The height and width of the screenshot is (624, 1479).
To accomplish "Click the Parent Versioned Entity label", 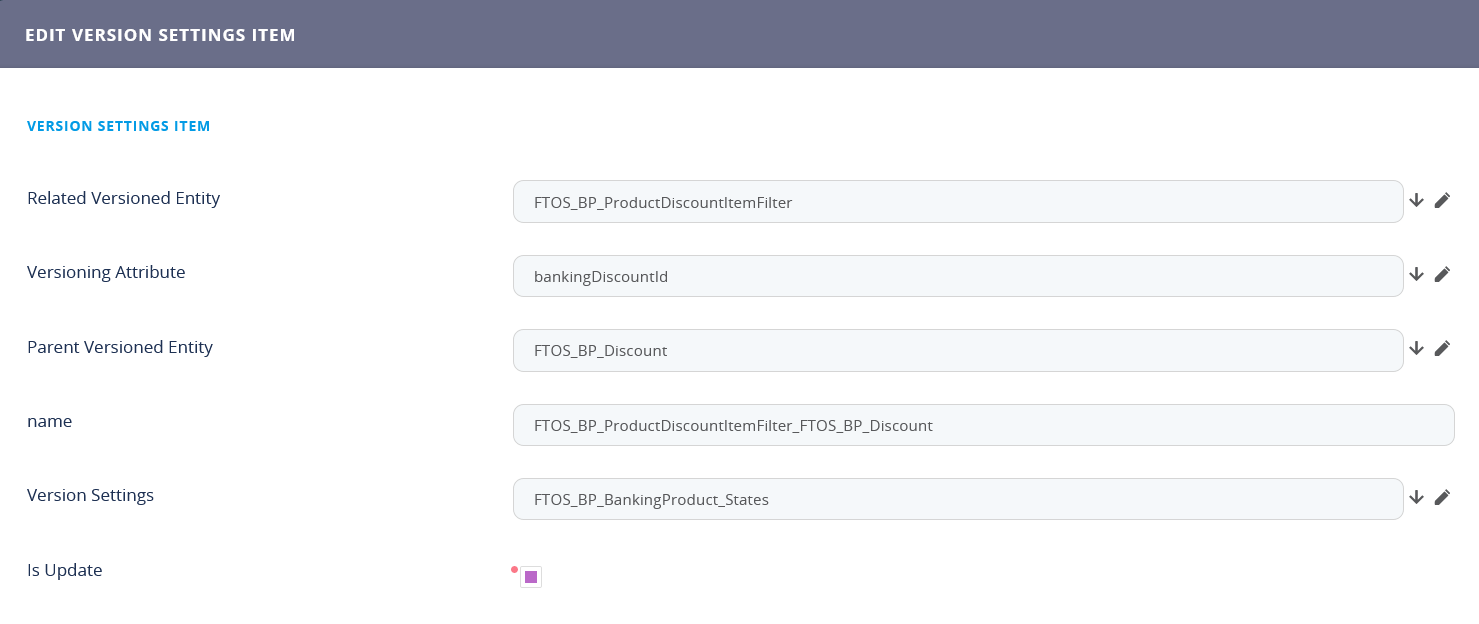I will pos(120,347).
